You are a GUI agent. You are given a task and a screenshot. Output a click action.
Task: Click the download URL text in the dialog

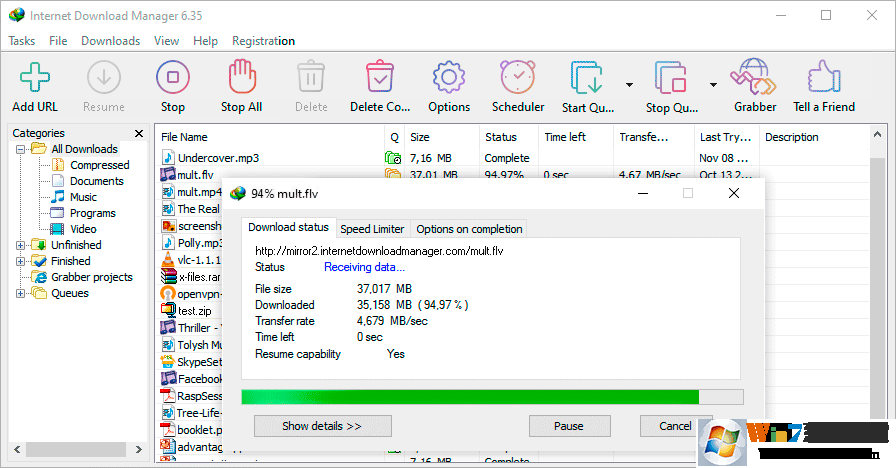(379, 251)
